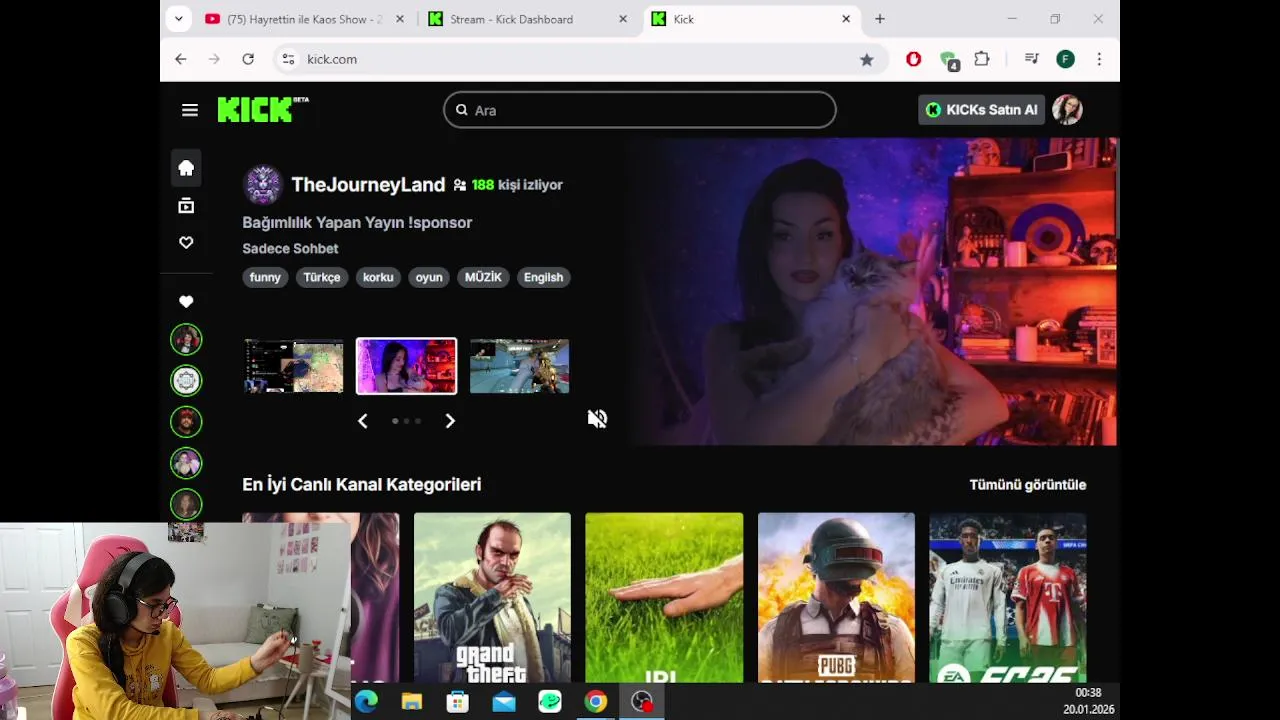Viewport: 1280px width, 720px height.
Task: Bookmark this page with star icon
Action: [x=866, y=59]
